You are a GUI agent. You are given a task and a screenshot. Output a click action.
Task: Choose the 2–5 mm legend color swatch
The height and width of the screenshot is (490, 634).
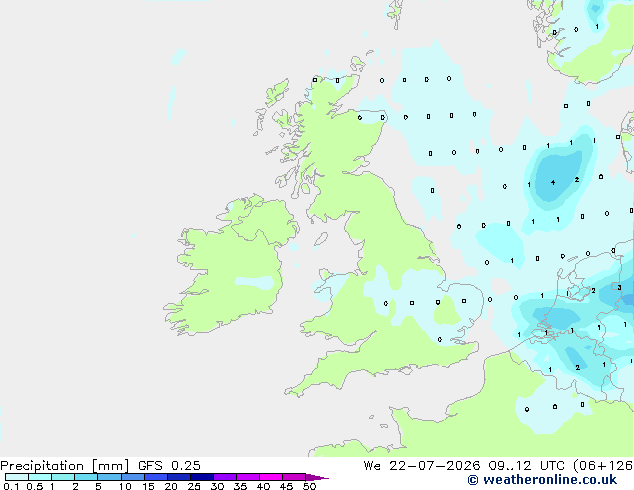point(86,477)
